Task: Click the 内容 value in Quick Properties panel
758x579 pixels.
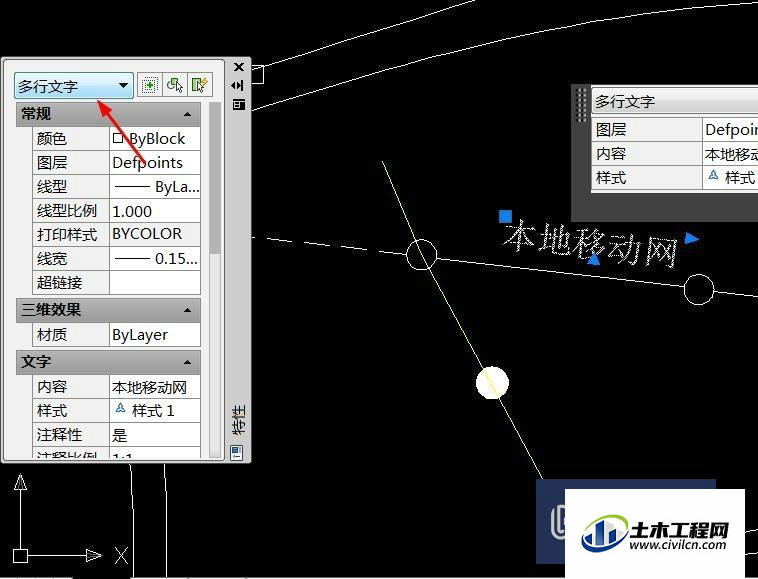Action: [x=730, y=154]
